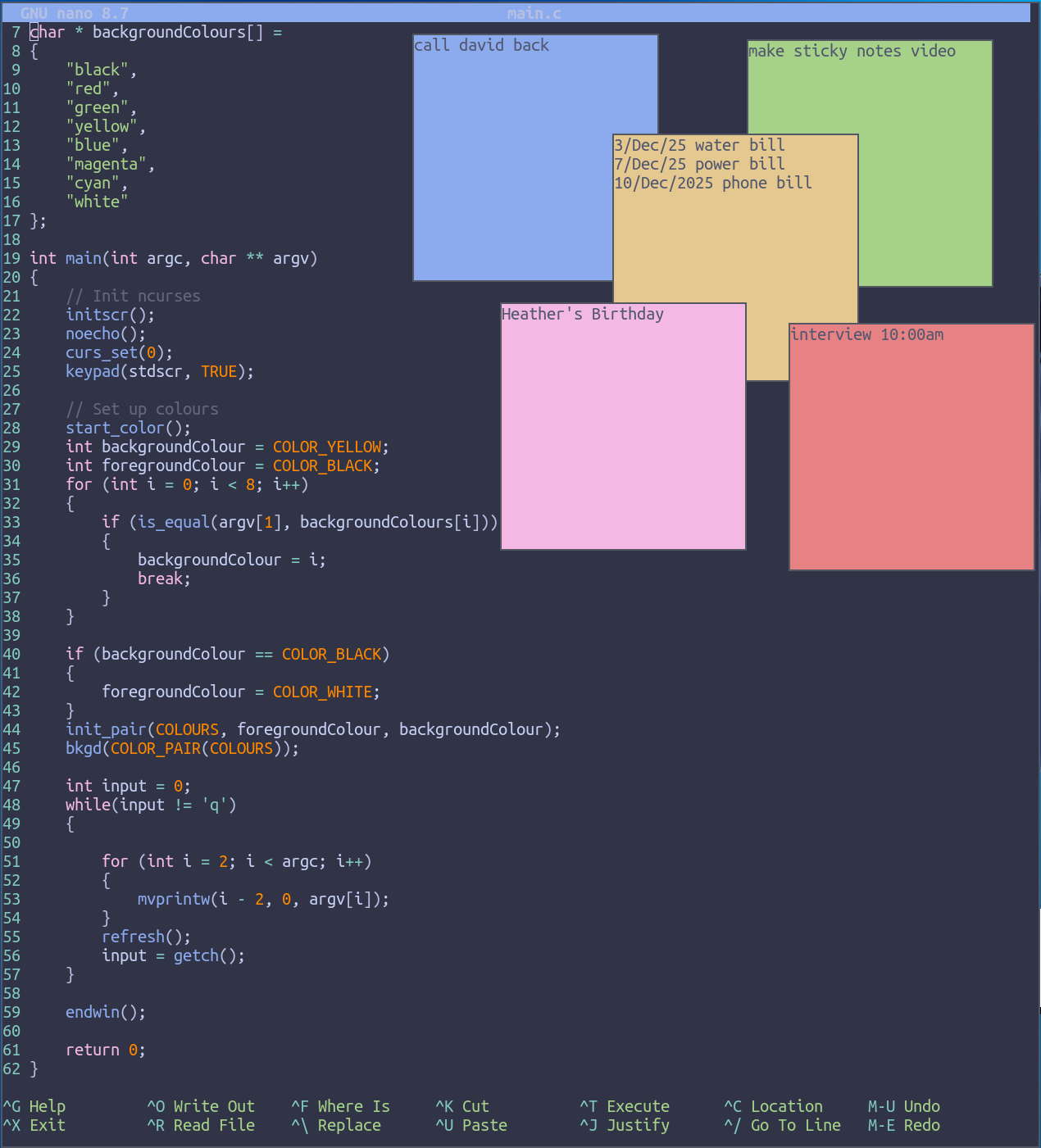Click the ^U Paste shortcut
The image size is (1041, 1148).
(471, 1125)
